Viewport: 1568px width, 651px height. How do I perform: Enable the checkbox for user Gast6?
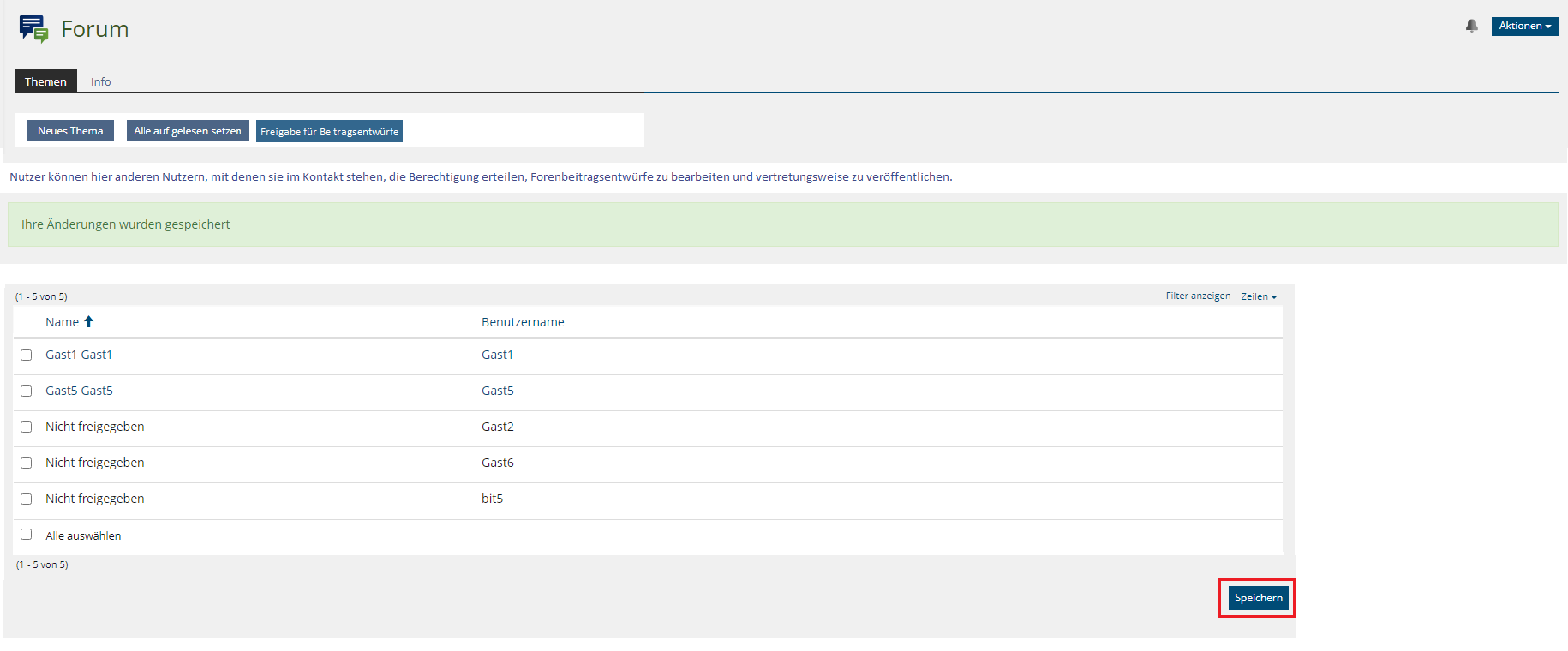pos(27,463)
